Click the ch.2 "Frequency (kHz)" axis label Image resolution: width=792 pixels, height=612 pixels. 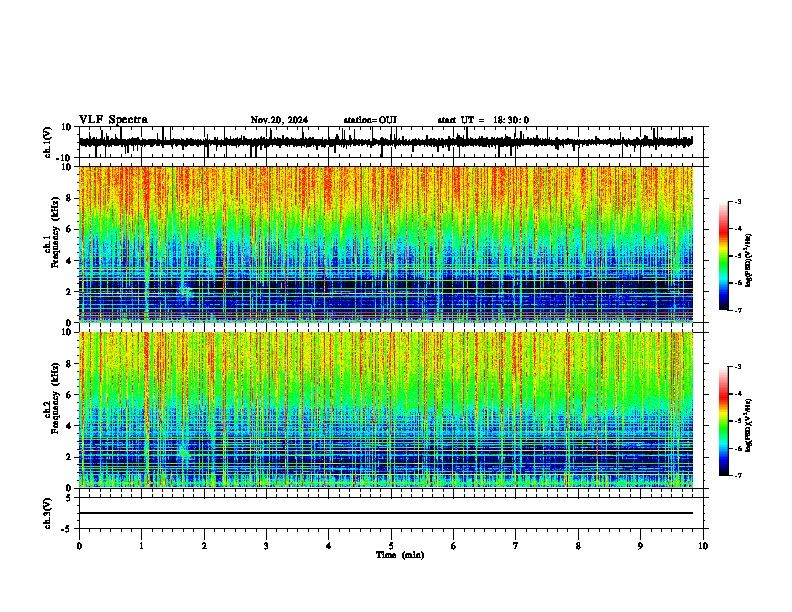point(55,398)
